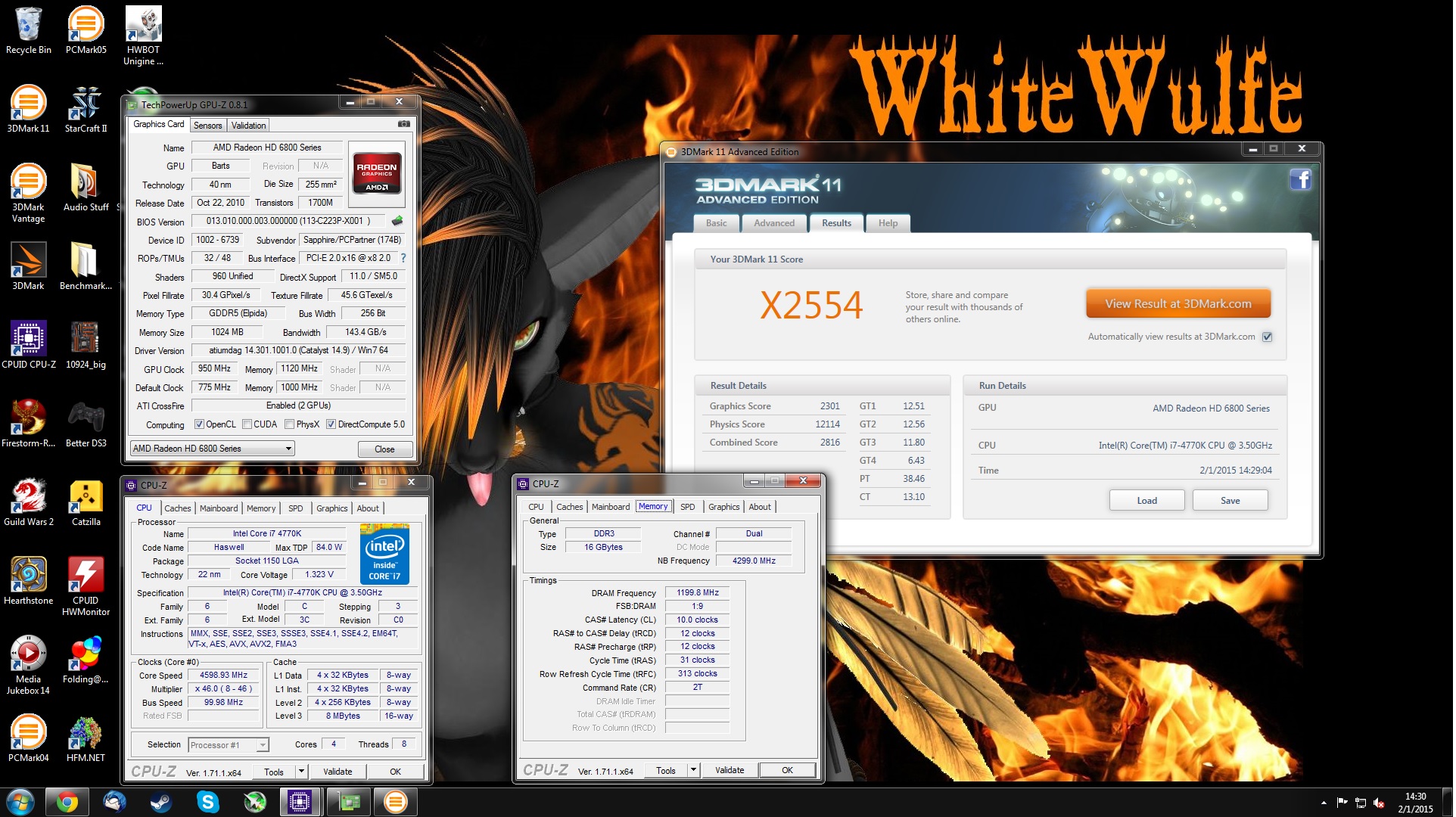
Task: Launch Hearthstone desktop icon
Action: tap(29, 581)
